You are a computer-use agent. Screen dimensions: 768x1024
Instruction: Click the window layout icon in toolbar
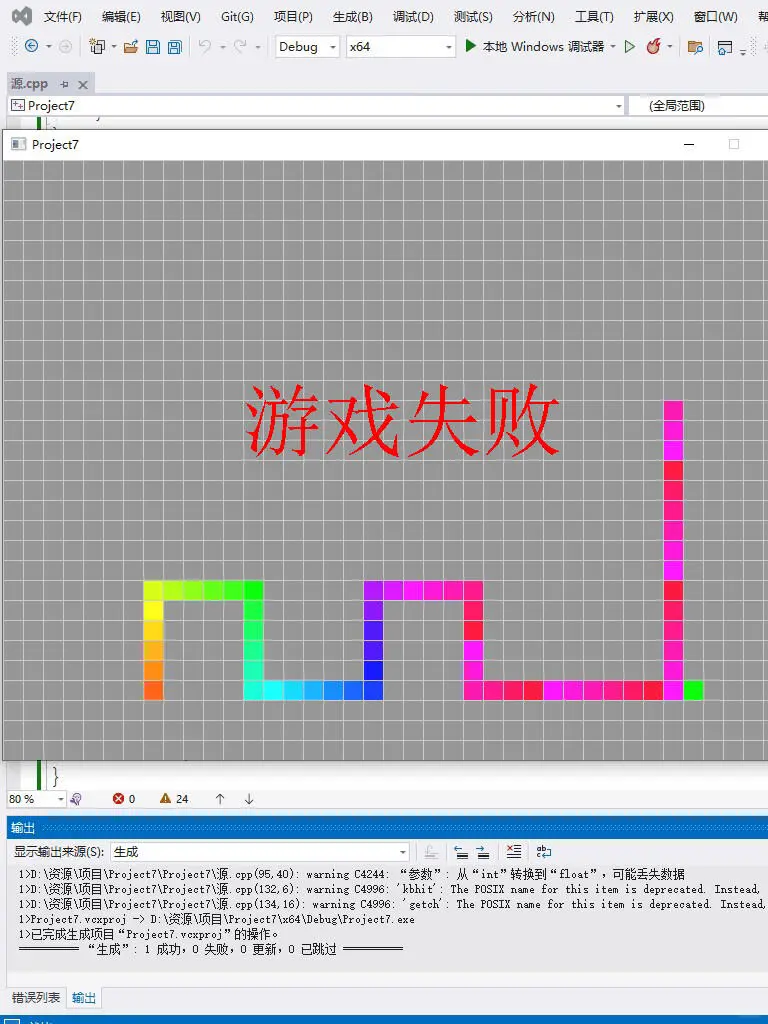(x=724, y=47)
